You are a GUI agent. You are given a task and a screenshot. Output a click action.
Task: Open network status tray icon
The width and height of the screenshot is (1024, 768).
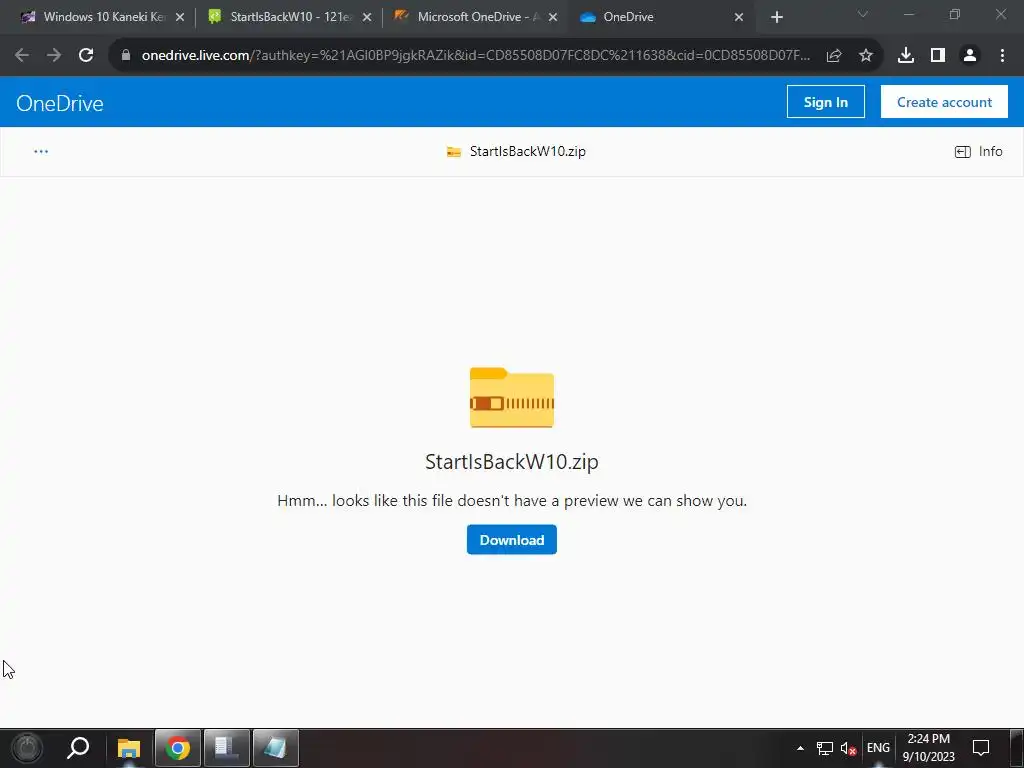tap(825, 748)
